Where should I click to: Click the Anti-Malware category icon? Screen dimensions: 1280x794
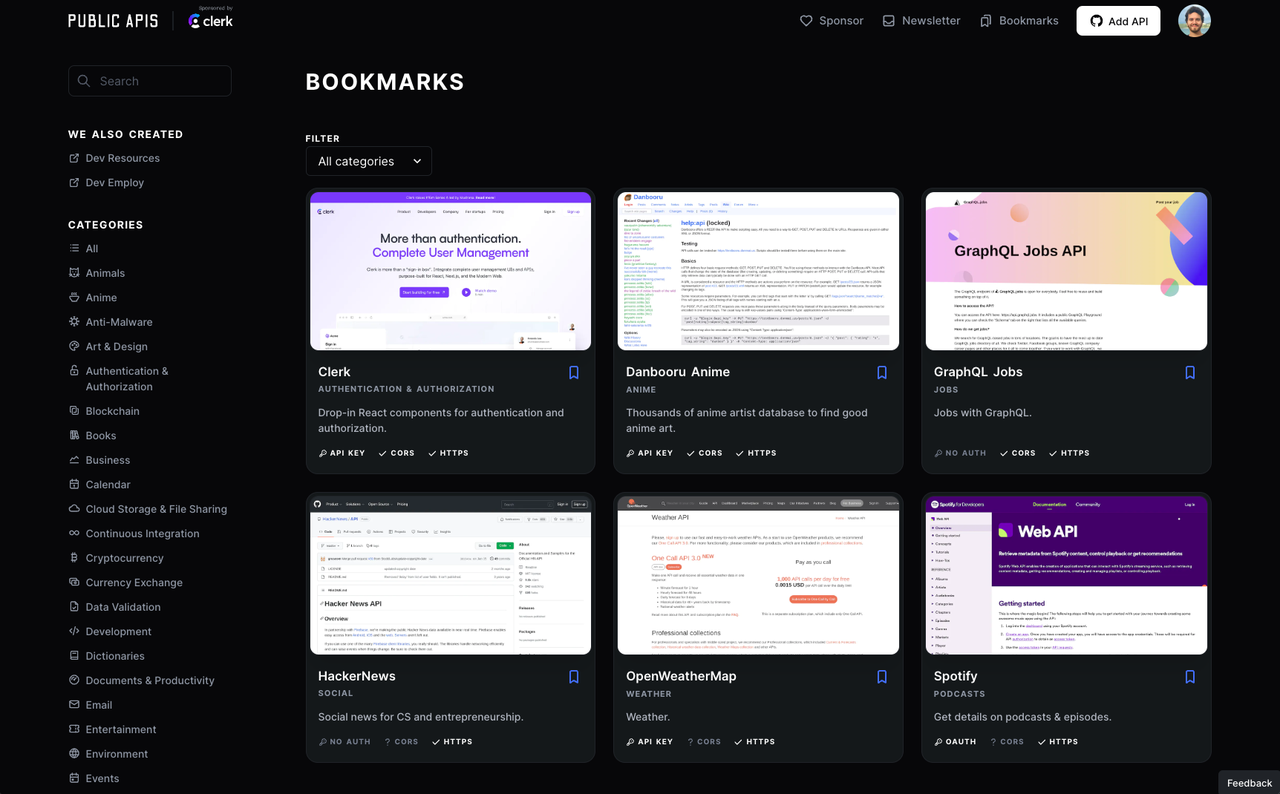[x=74, y=322]
